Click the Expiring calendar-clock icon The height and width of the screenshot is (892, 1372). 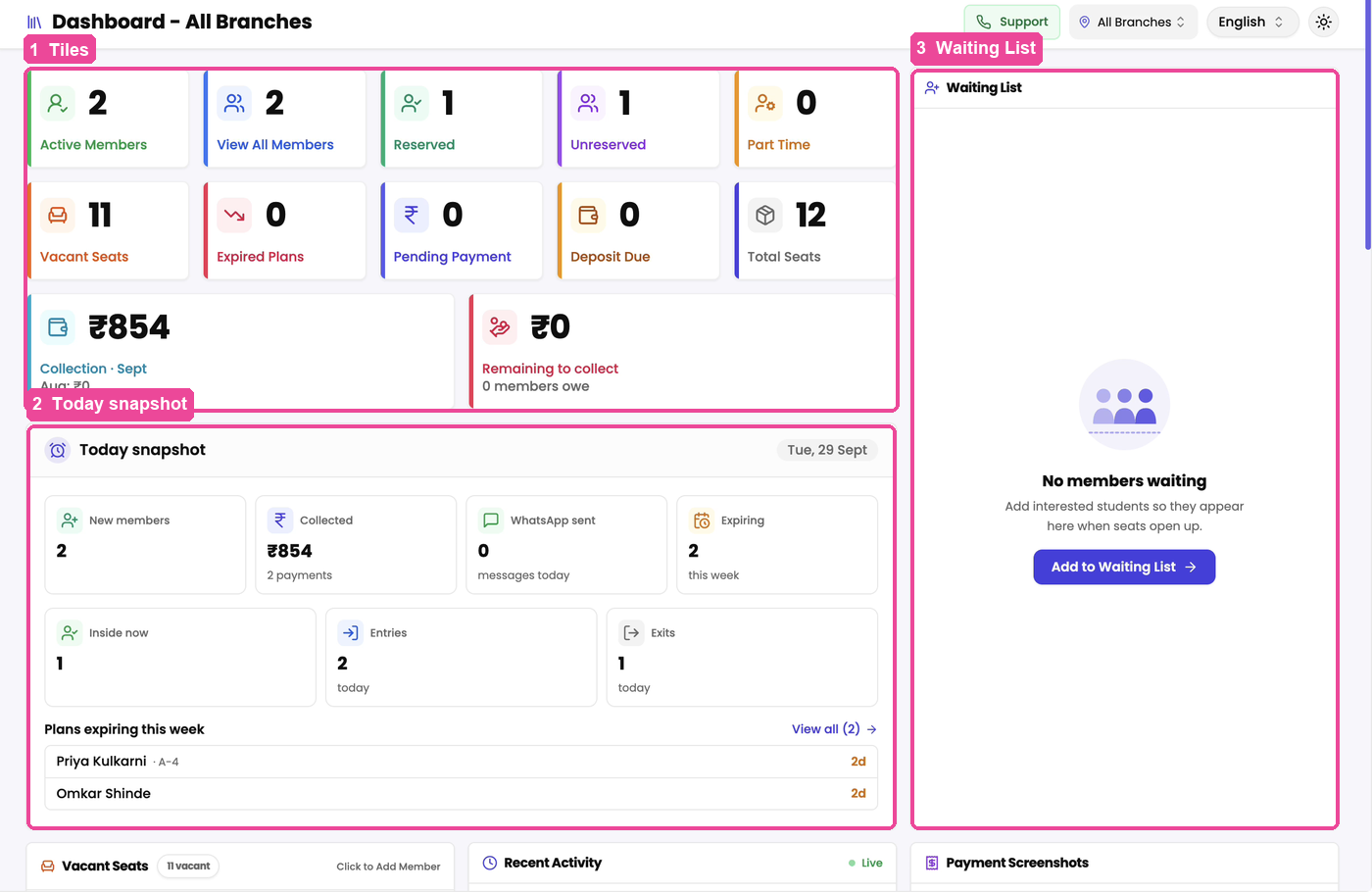click(702, 520)
